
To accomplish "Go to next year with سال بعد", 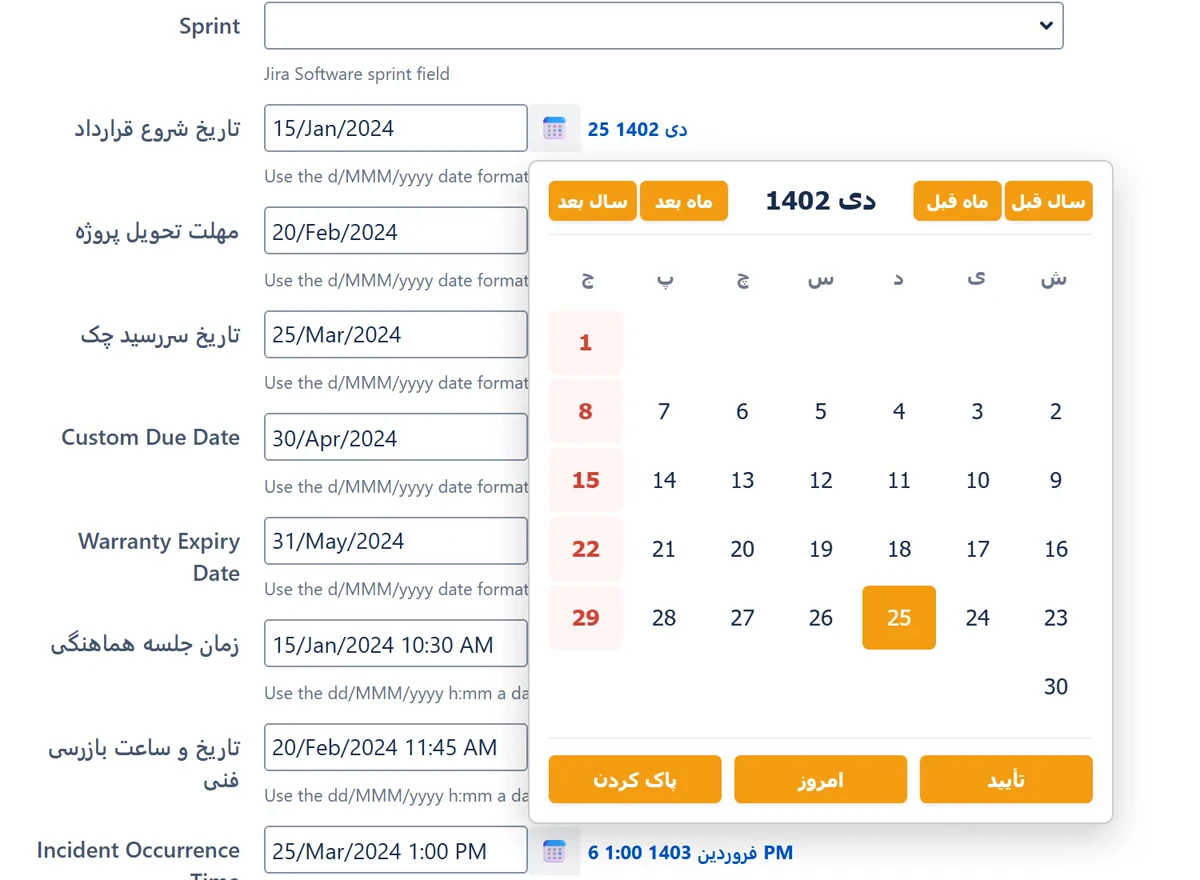I will 593,201.
